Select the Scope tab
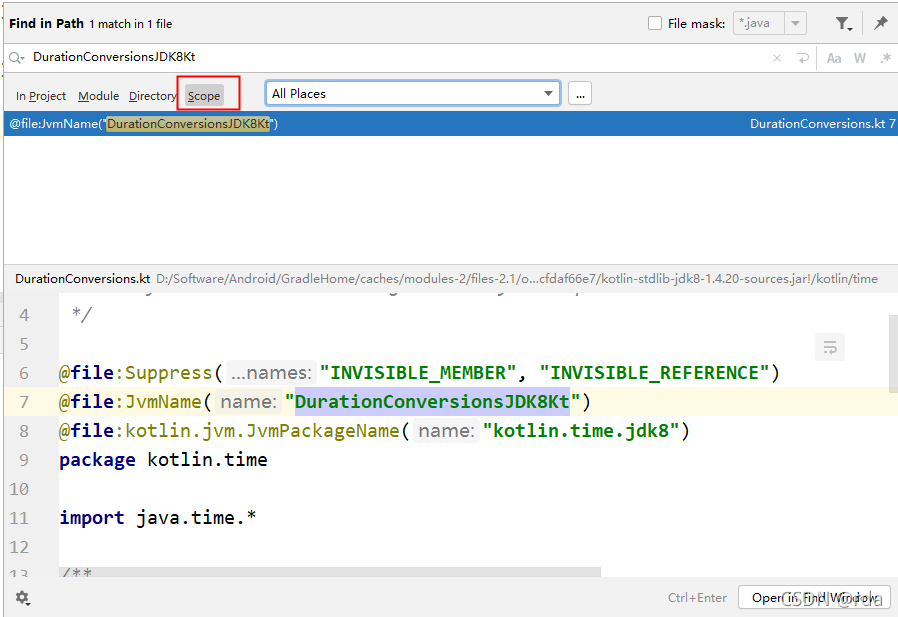 [204, 96]
